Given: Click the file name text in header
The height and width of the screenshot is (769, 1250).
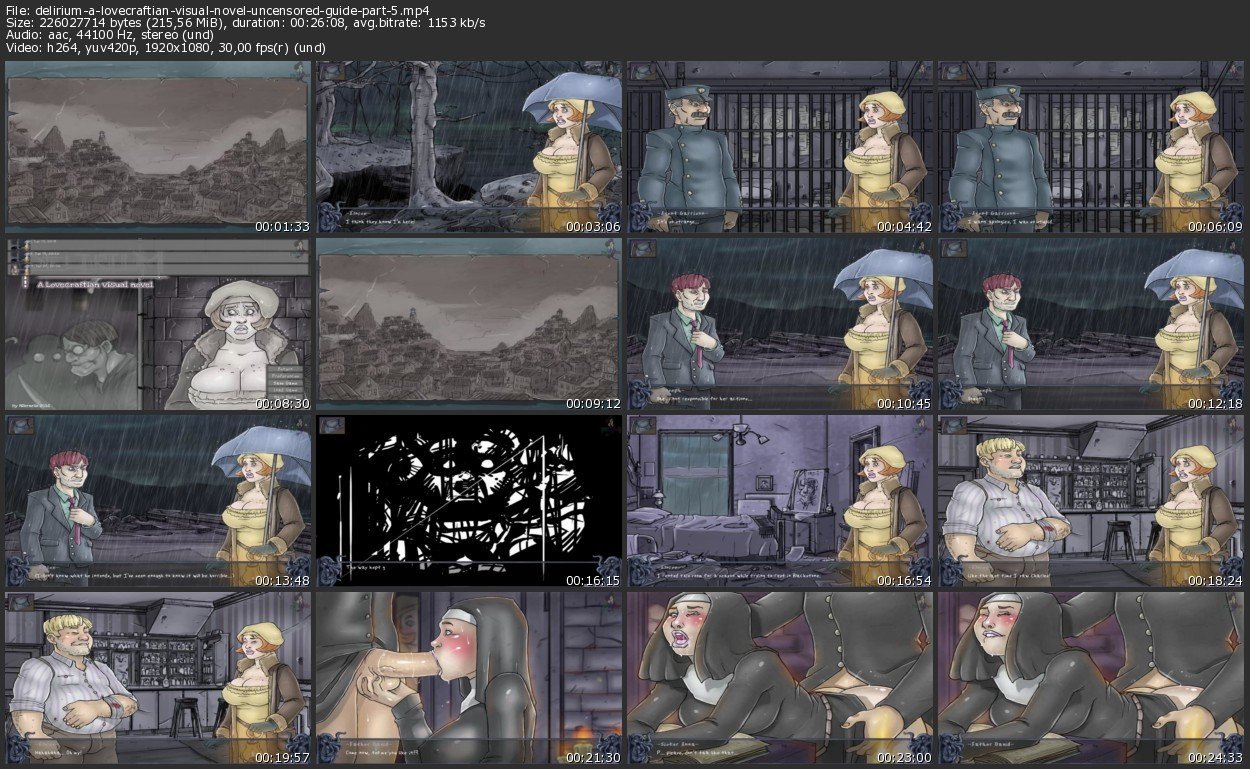Looking at the screenshot, I should point(229,10).
